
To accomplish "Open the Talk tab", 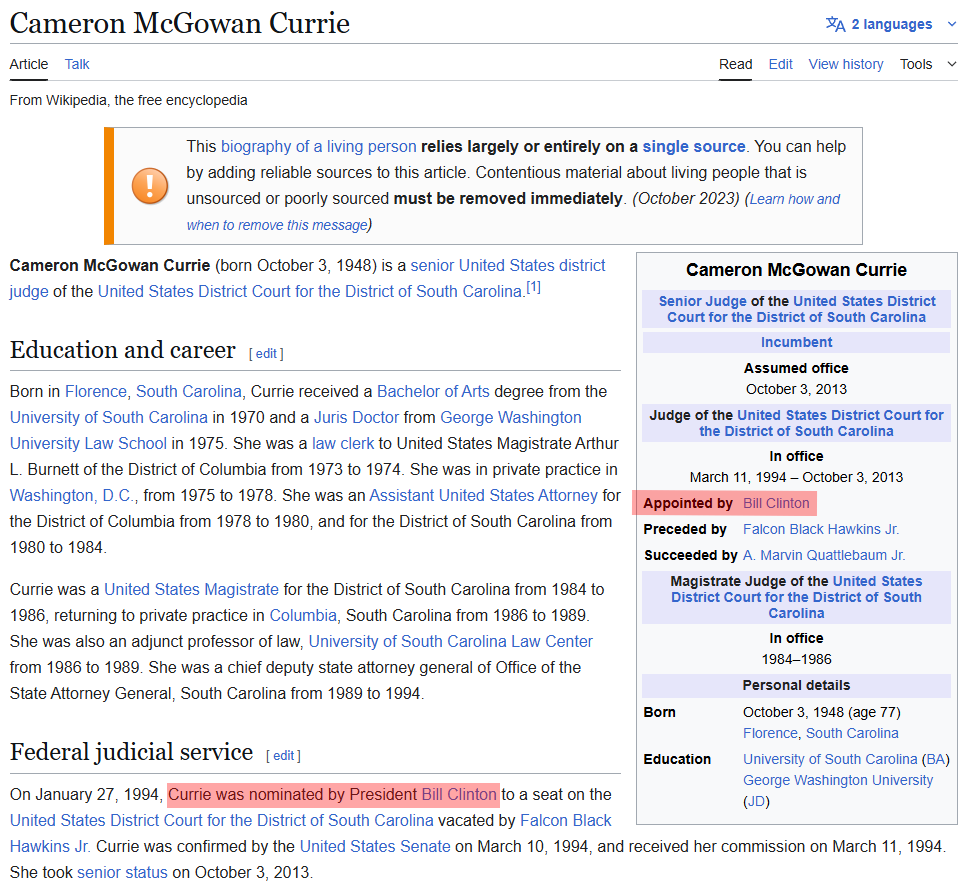I will pyautogui.click(x=77, y=64).
